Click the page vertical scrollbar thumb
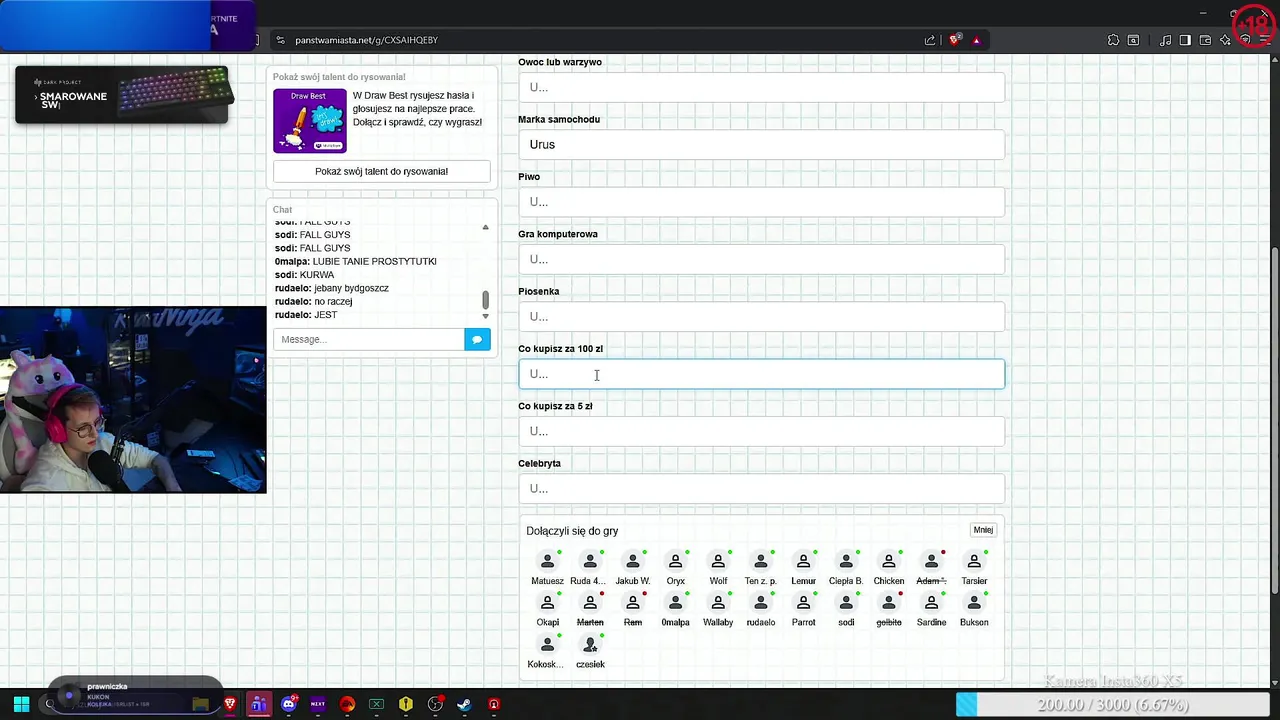The image size is (1280, 720). 1274,420
